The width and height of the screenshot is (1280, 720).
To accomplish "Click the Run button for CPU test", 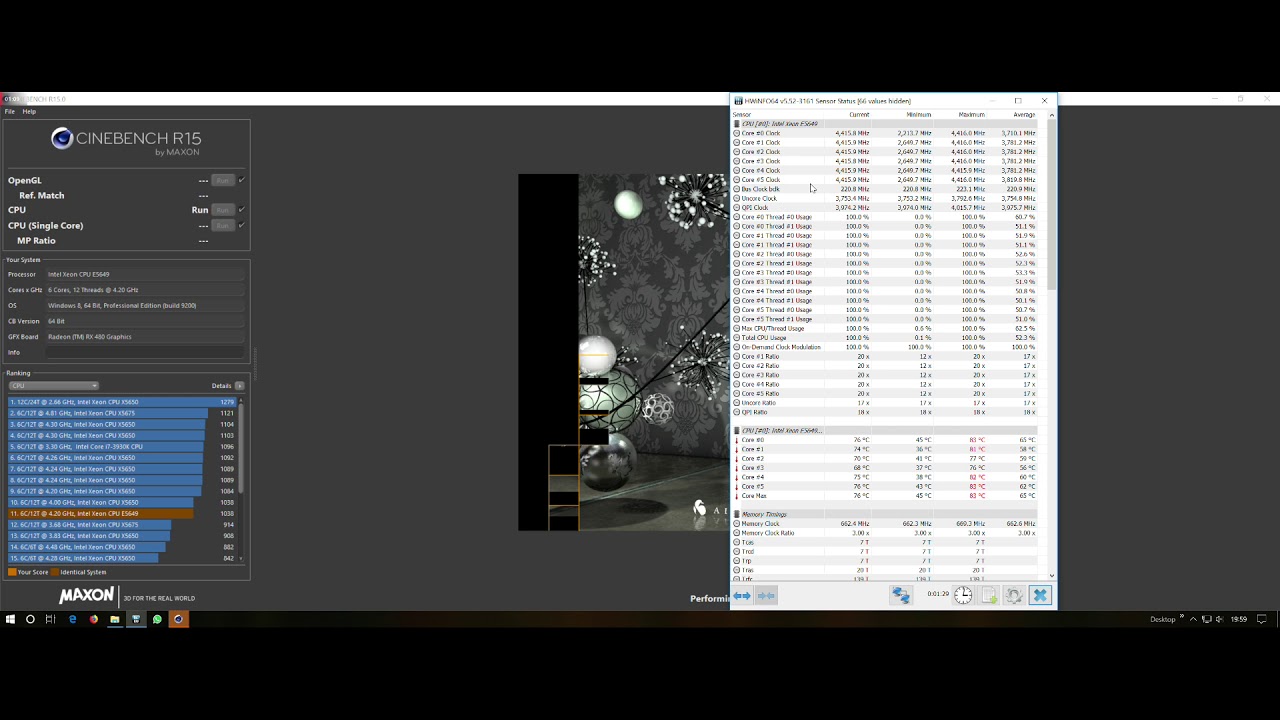I will [222, 210].
